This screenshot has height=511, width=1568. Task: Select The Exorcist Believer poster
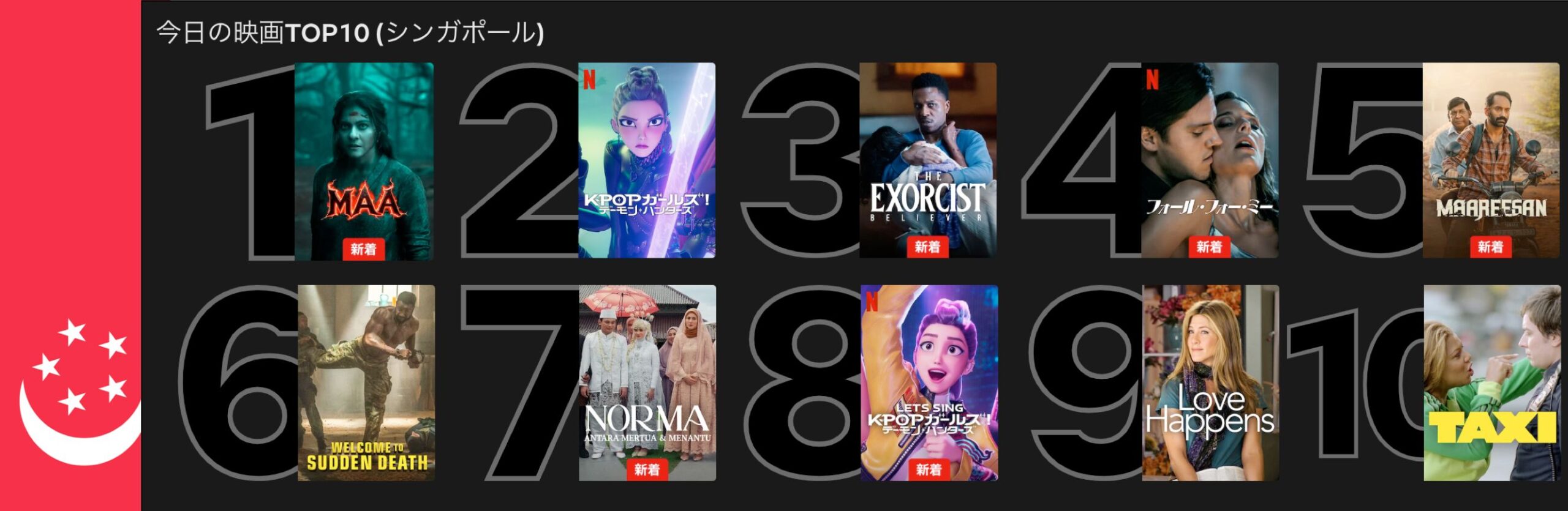pos(928,160)
